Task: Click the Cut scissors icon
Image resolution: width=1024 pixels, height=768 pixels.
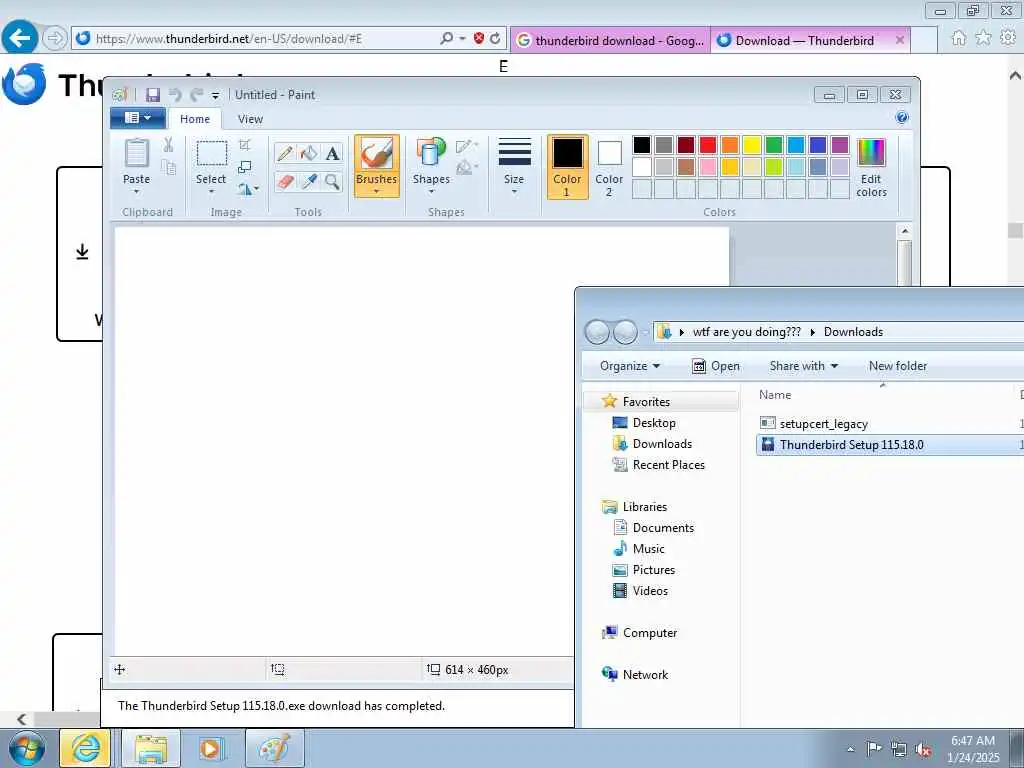Action: (x=168, y=145)
